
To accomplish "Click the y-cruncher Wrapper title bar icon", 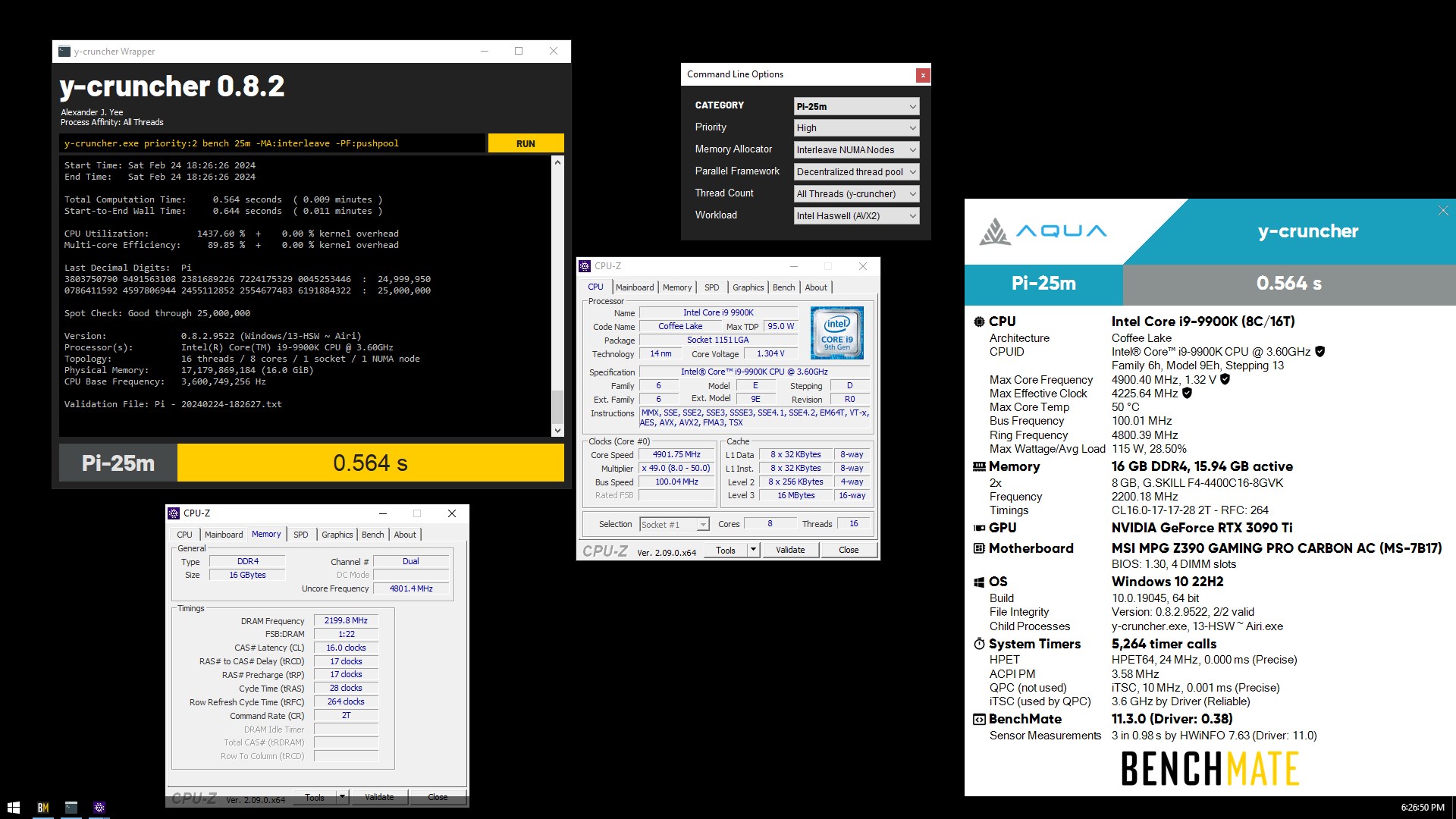I will (x=64, y=52).
